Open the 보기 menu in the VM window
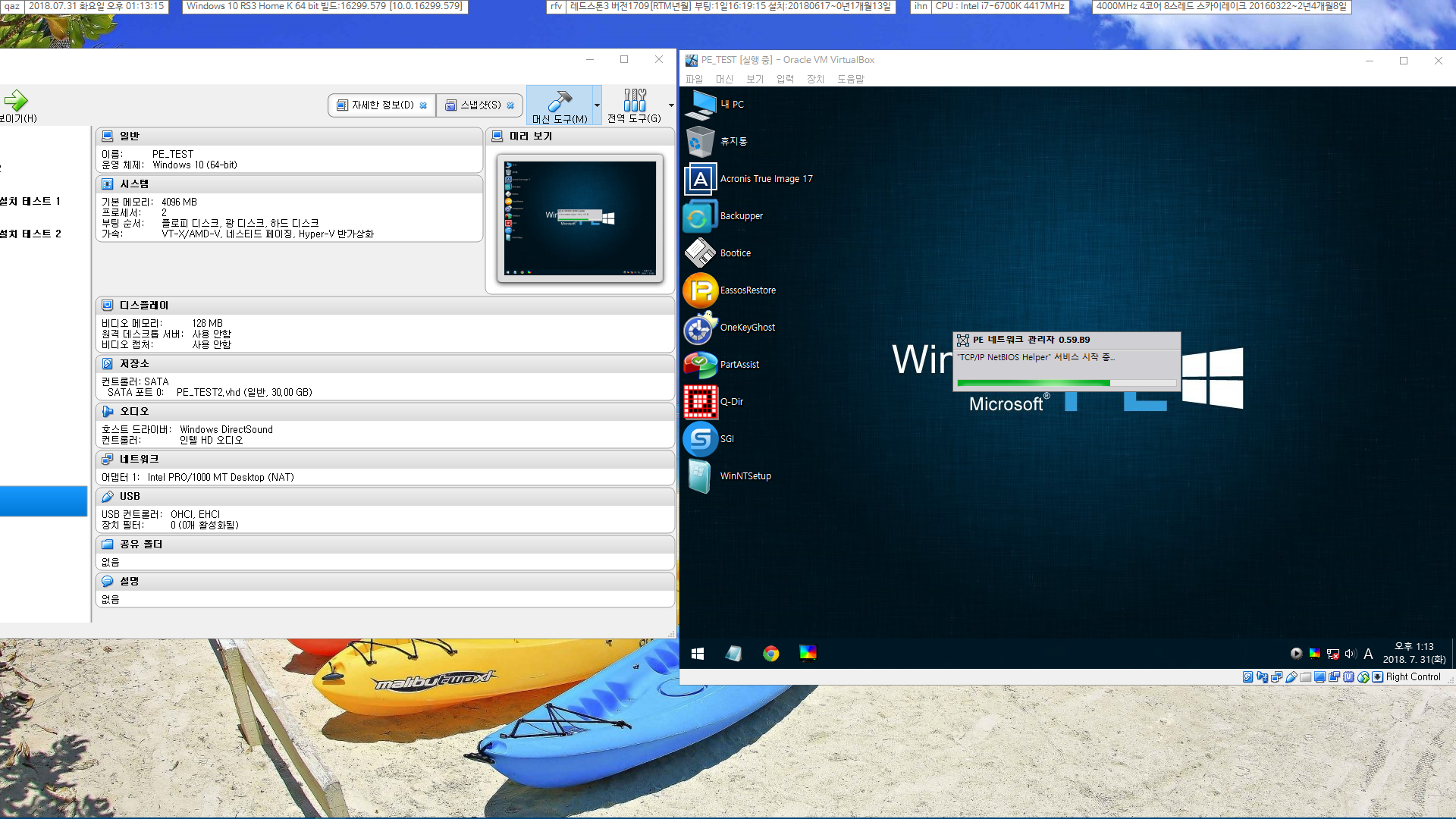1456x819 pixels. (755, 79)
